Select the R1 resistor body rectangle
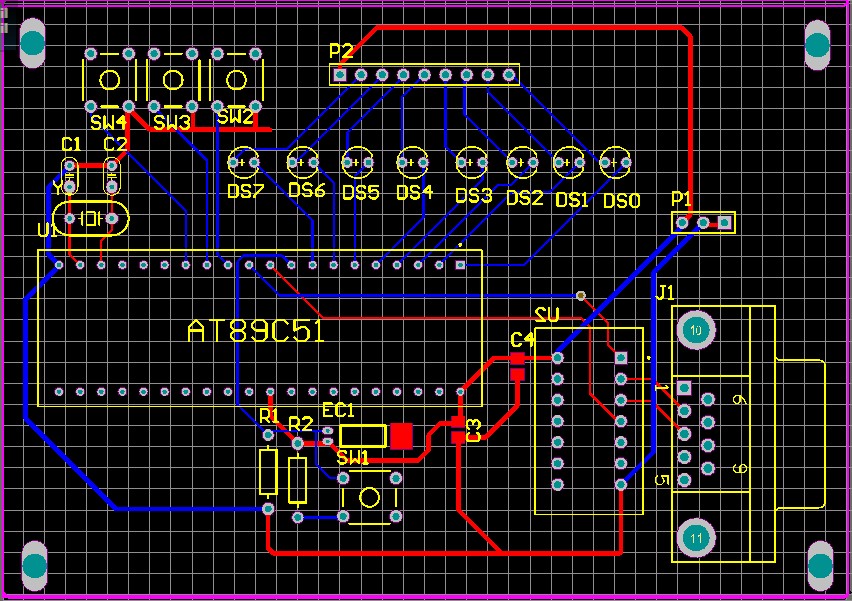The height and width of the screenshot is (601, 852). pyautogui.click(x=268, y=472)
